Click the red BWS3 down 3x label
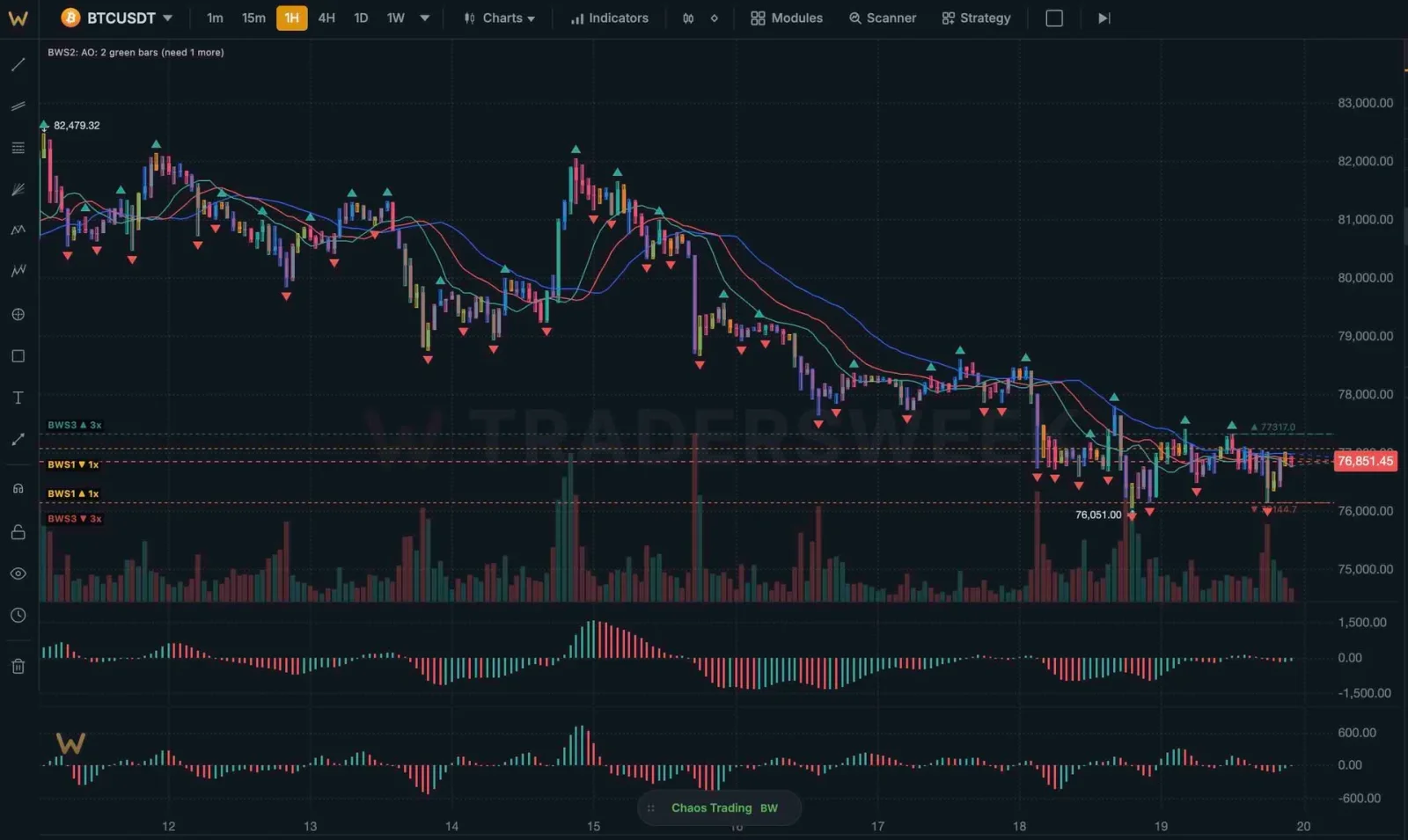The image size is (1408, 840). click(75, 519)
